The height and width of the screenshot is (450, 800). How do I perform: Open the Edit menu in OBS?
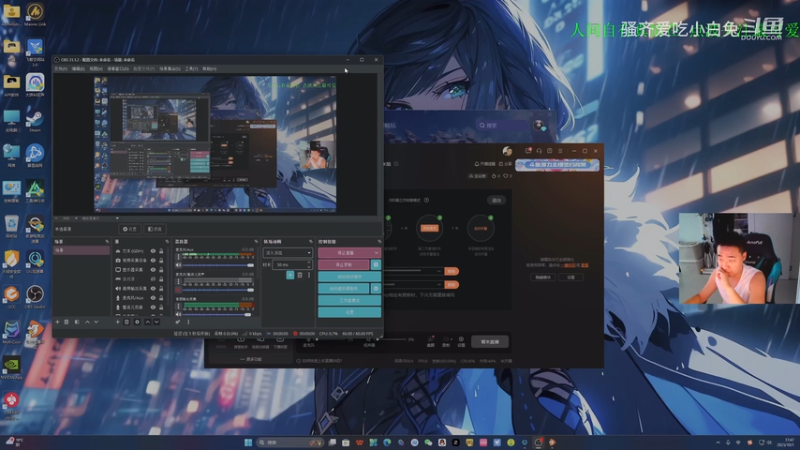78,68
